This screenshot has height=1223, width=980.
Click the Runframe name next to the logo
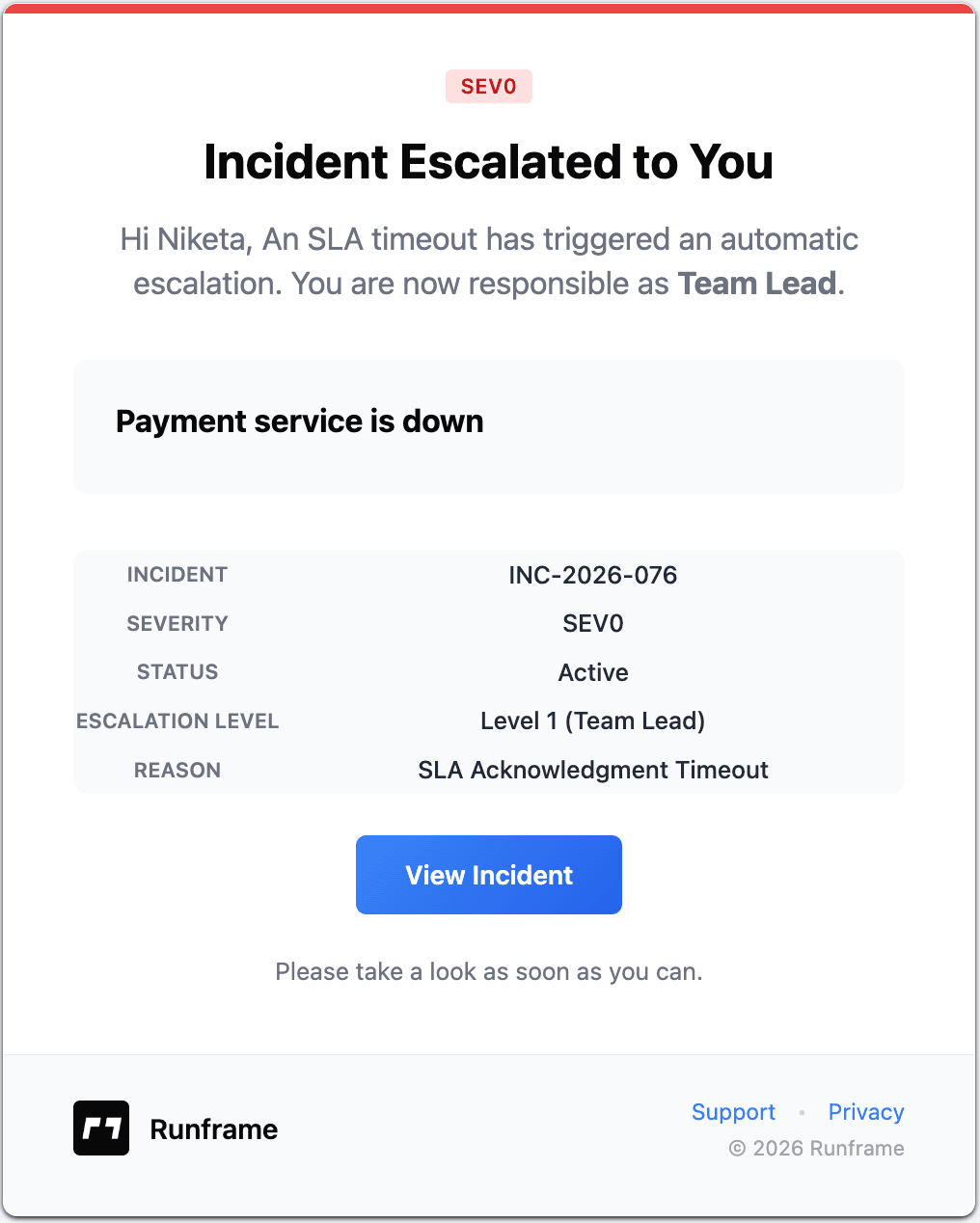[x=213, y=1128]
